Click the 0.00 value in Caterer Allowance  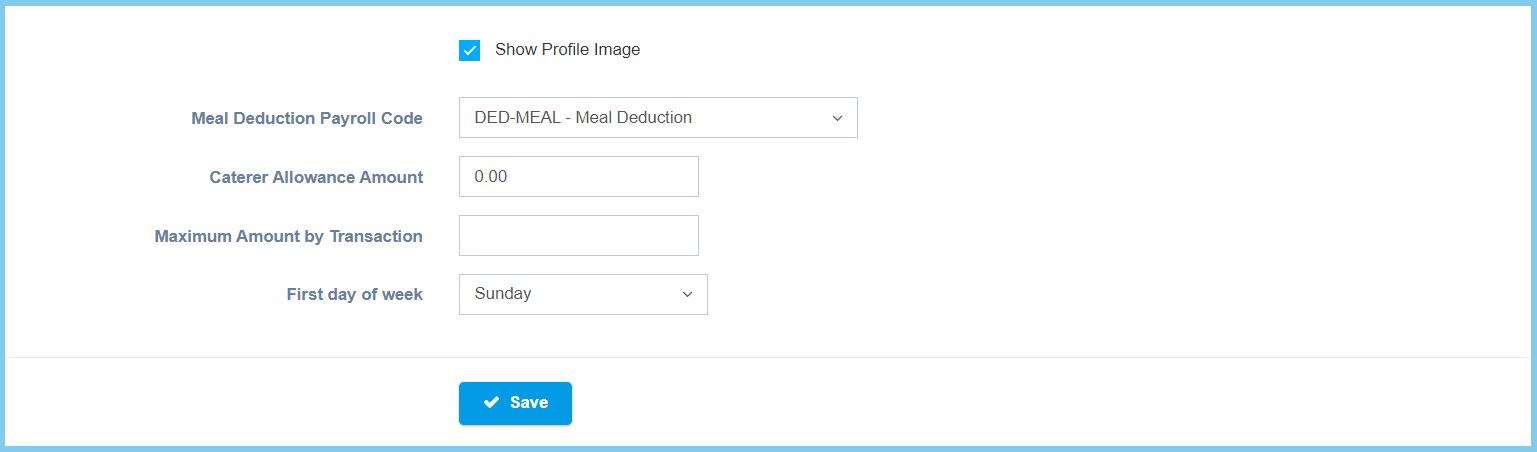pos(491,177)
